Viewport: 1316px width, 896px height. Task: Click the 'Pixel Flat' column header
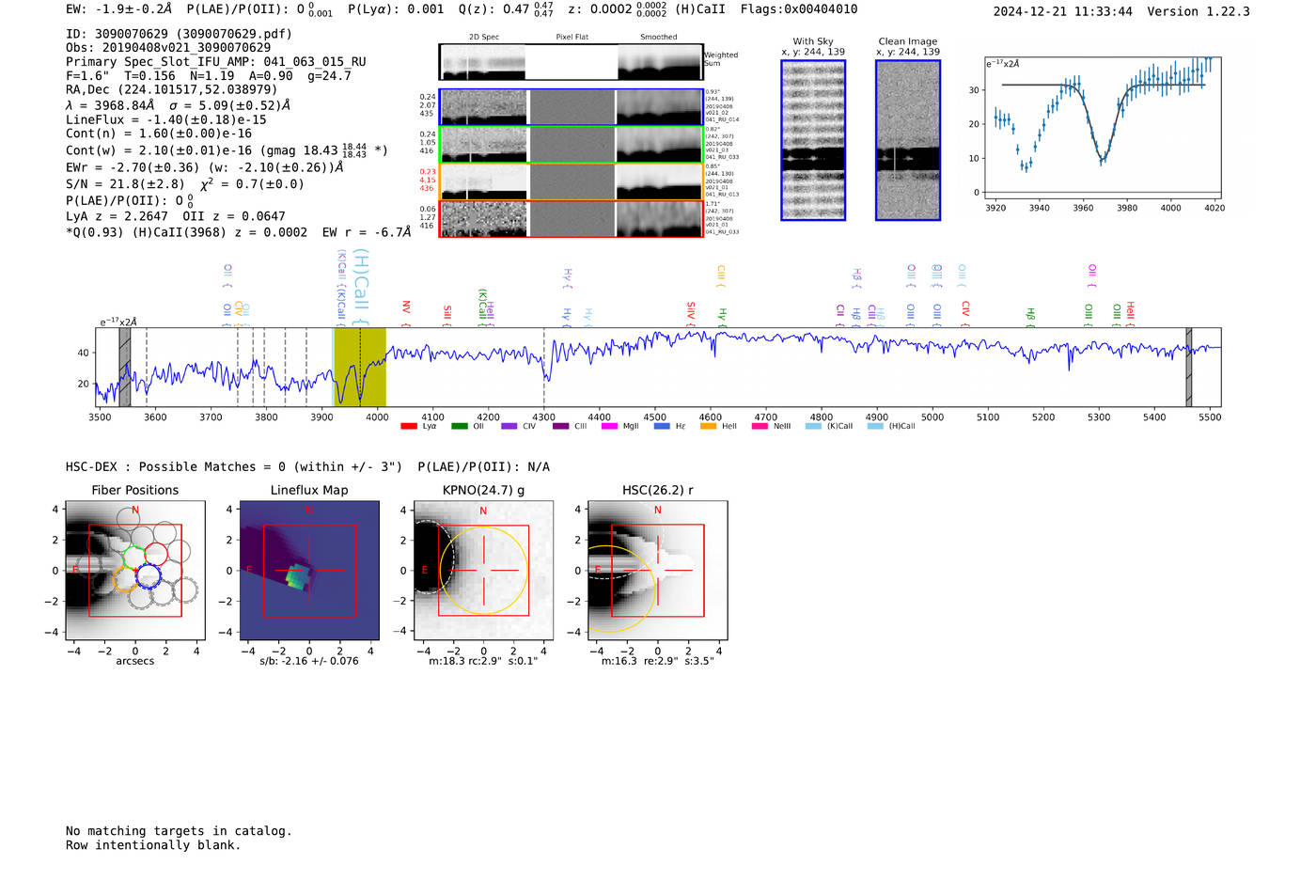(x=572, y=38)
